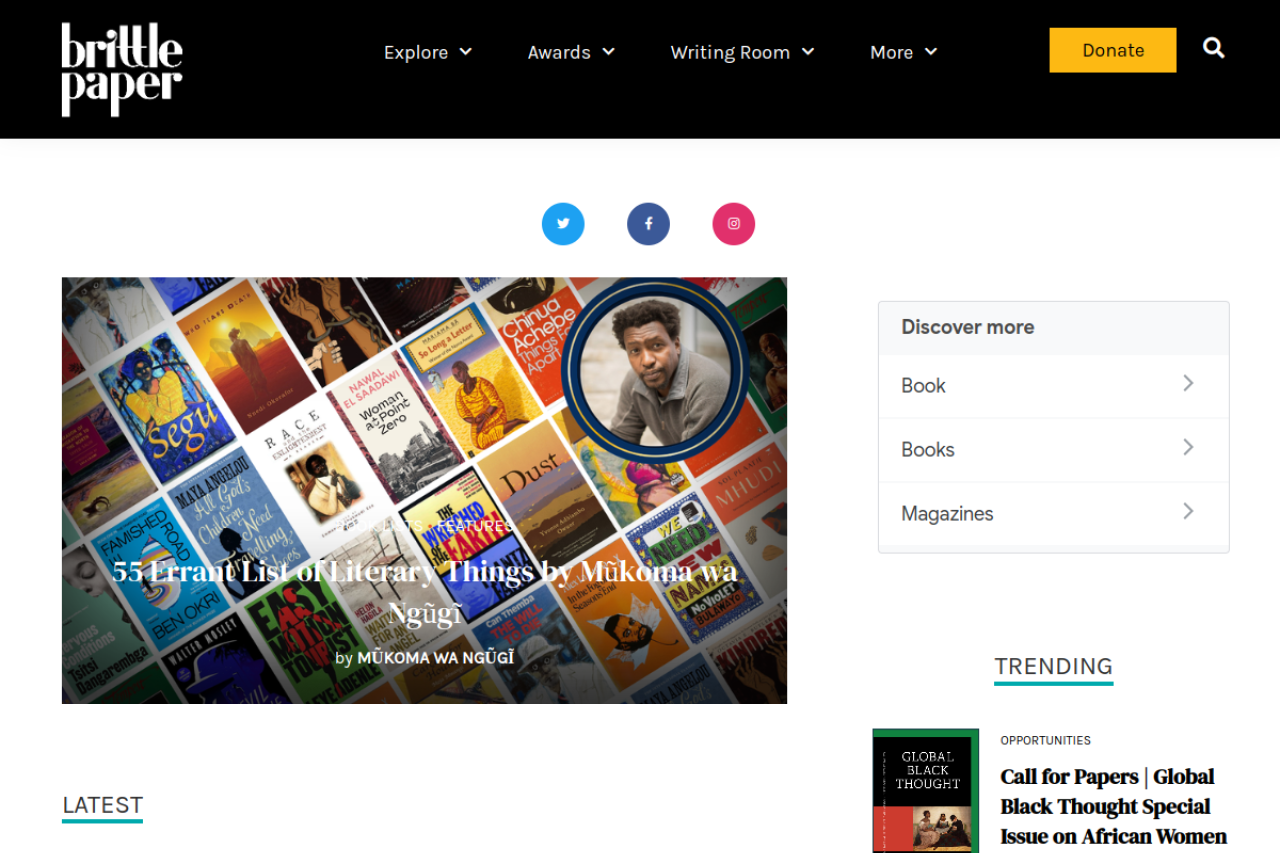Viewport: 1280px width, 853px height.
Task: Click the OPPORTUNITIES category label
Action: (x=1045, y=741)
